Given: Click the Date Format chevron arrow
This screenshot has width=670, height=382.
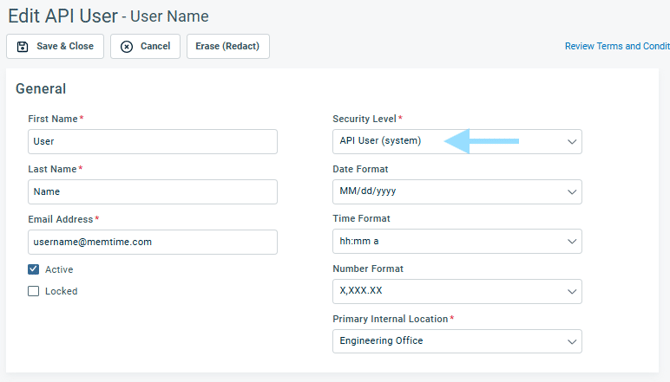Looking at the screenshot, I should [x=572, y=192].
